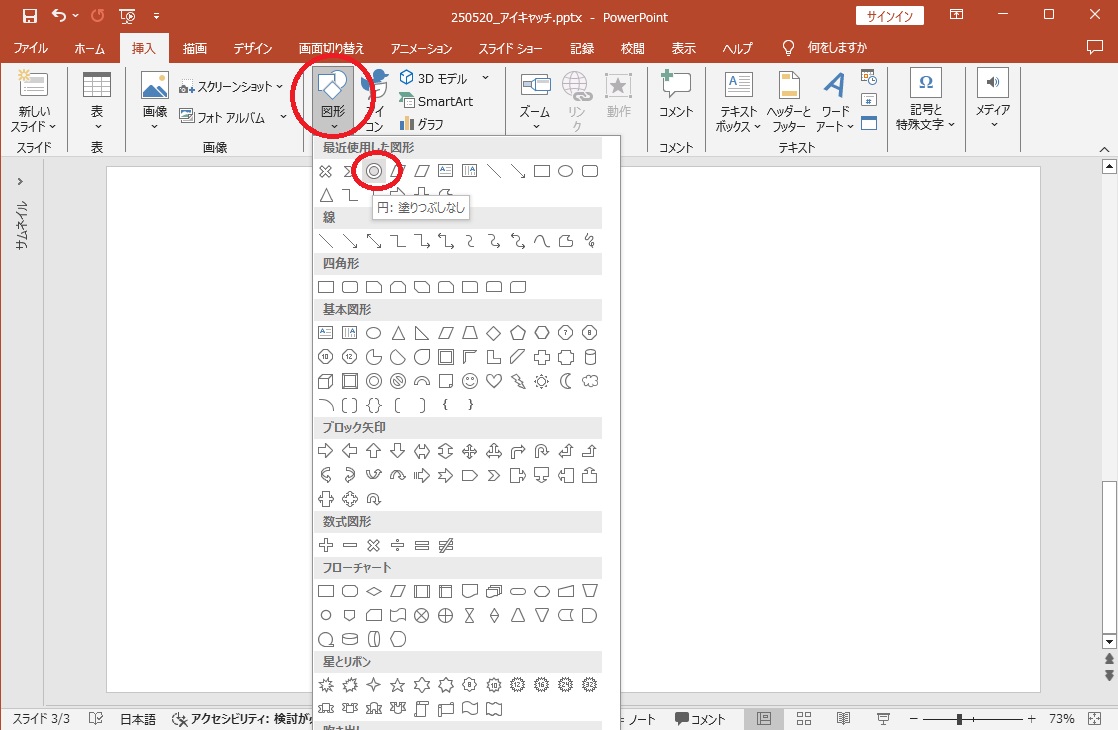The width and height of the screenshot is (1118, 730).
Task: Select the heart shape in Basic Shapes
Action: coord(493,381)
